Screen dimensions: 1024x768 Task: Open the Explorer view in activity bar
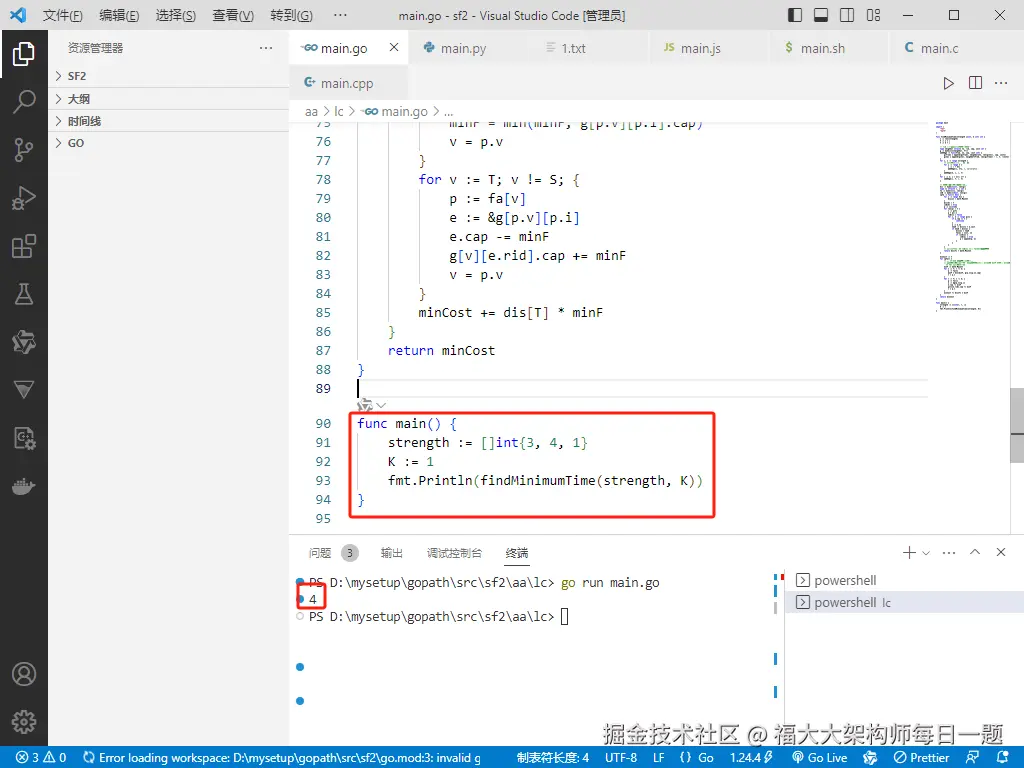pos(24,54)
